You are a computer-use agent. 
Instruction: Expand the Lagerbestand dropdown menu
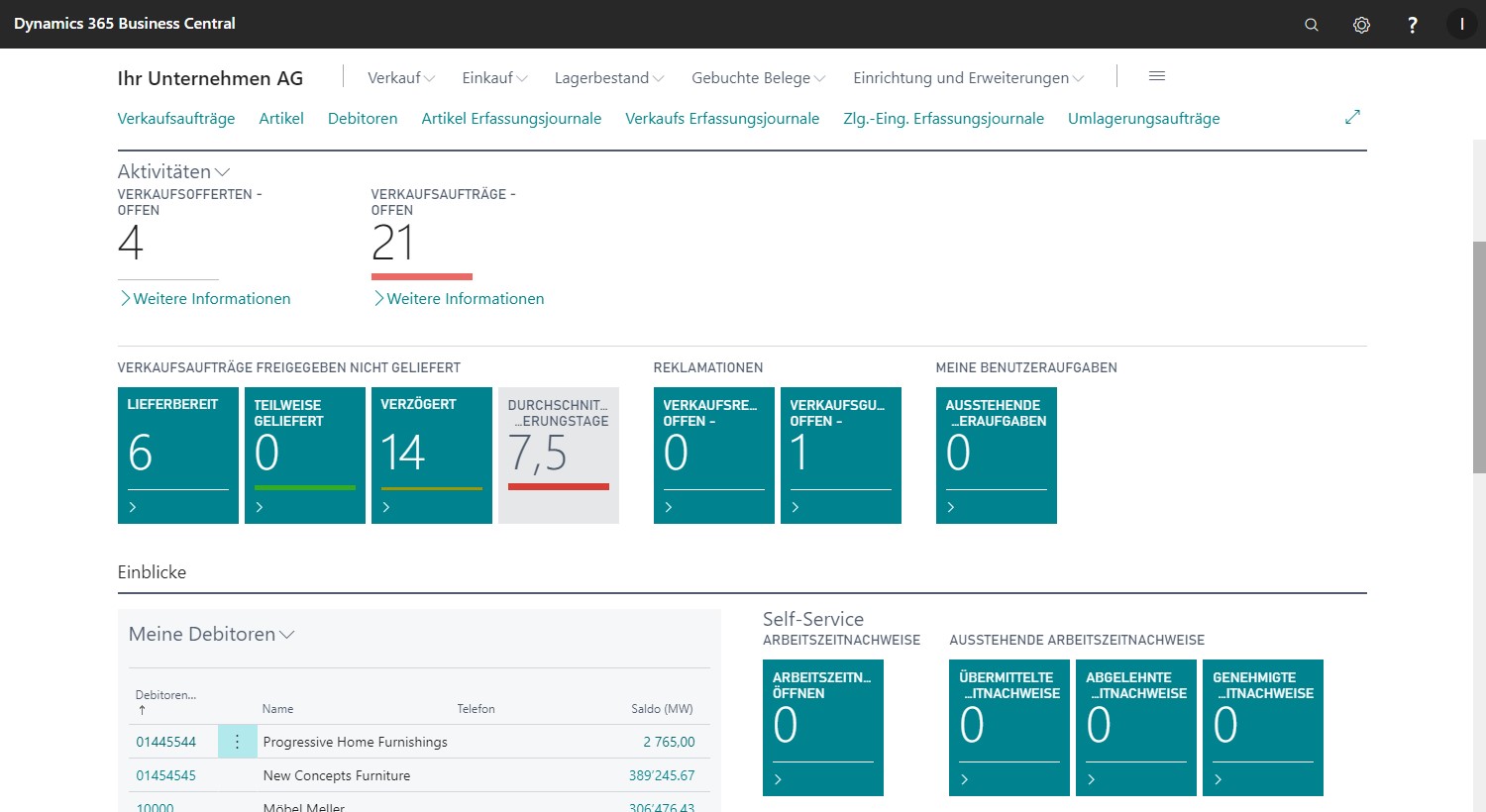(608, 78)
